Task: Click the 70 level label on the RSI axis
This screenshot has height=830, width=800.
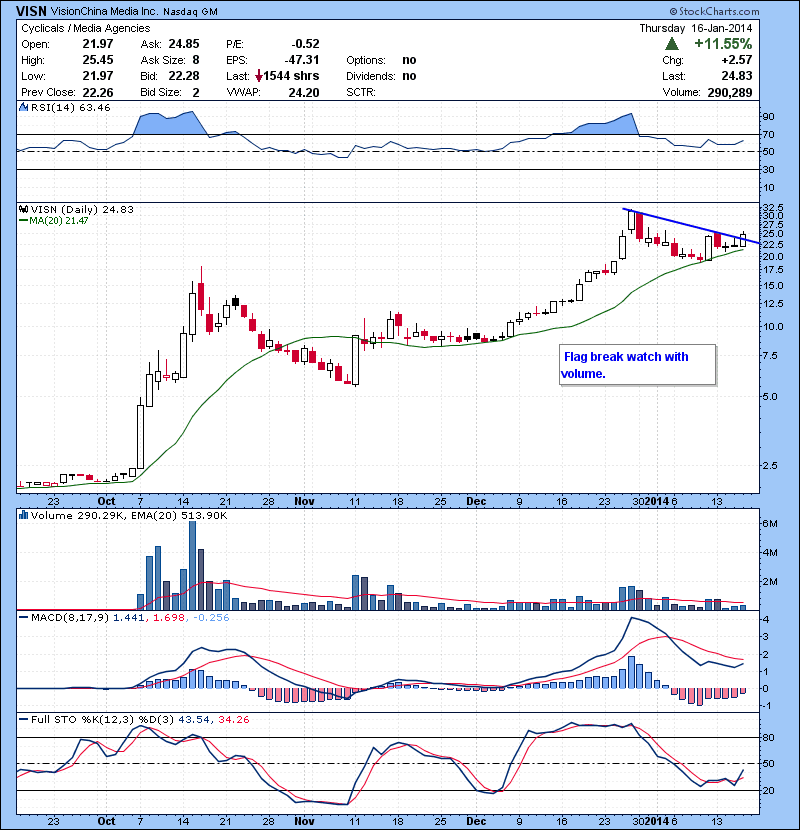Action: point(768,134)
